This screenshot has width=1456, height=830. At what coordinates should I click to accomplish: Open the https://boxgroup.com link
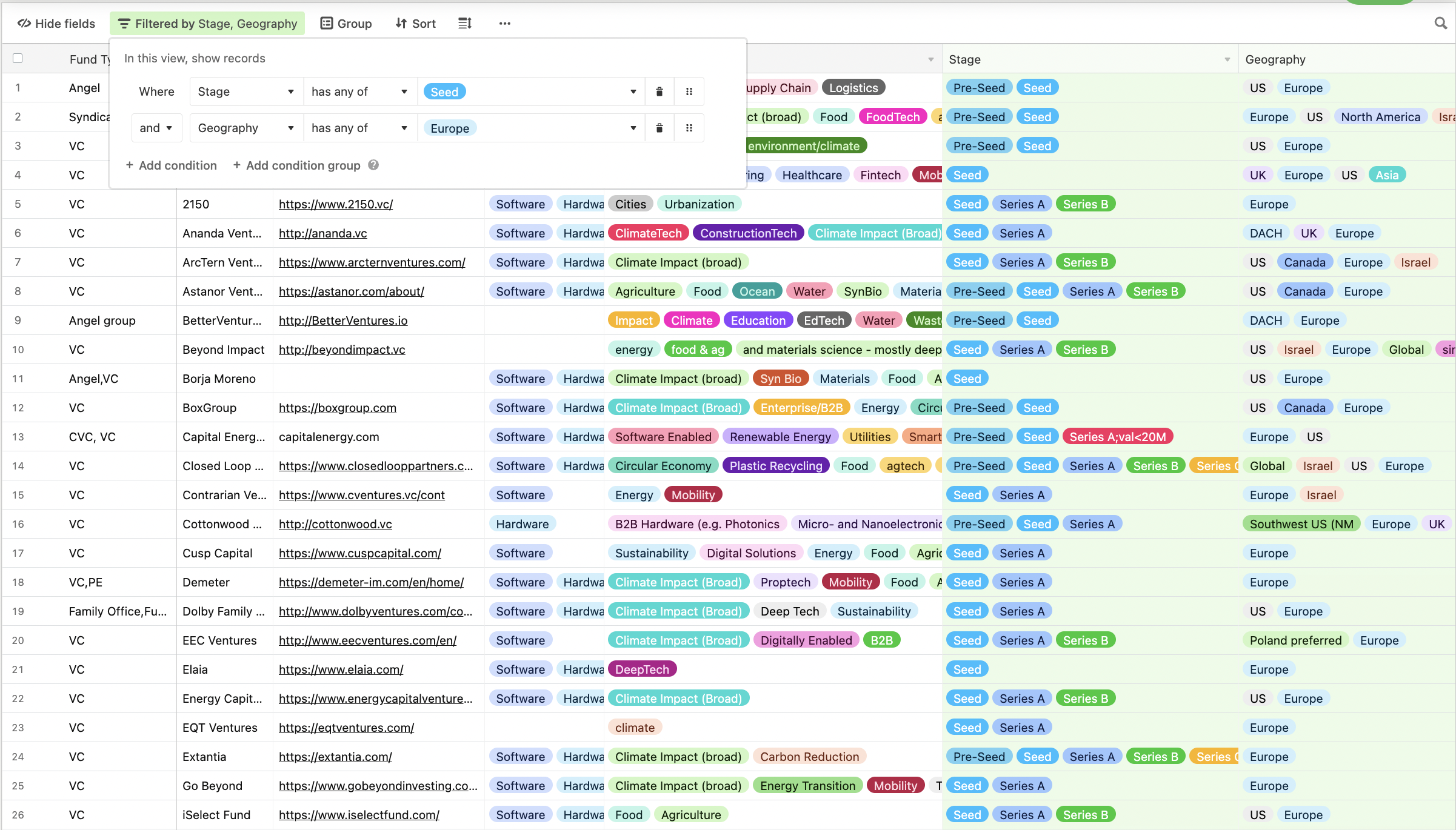[338, 408]
